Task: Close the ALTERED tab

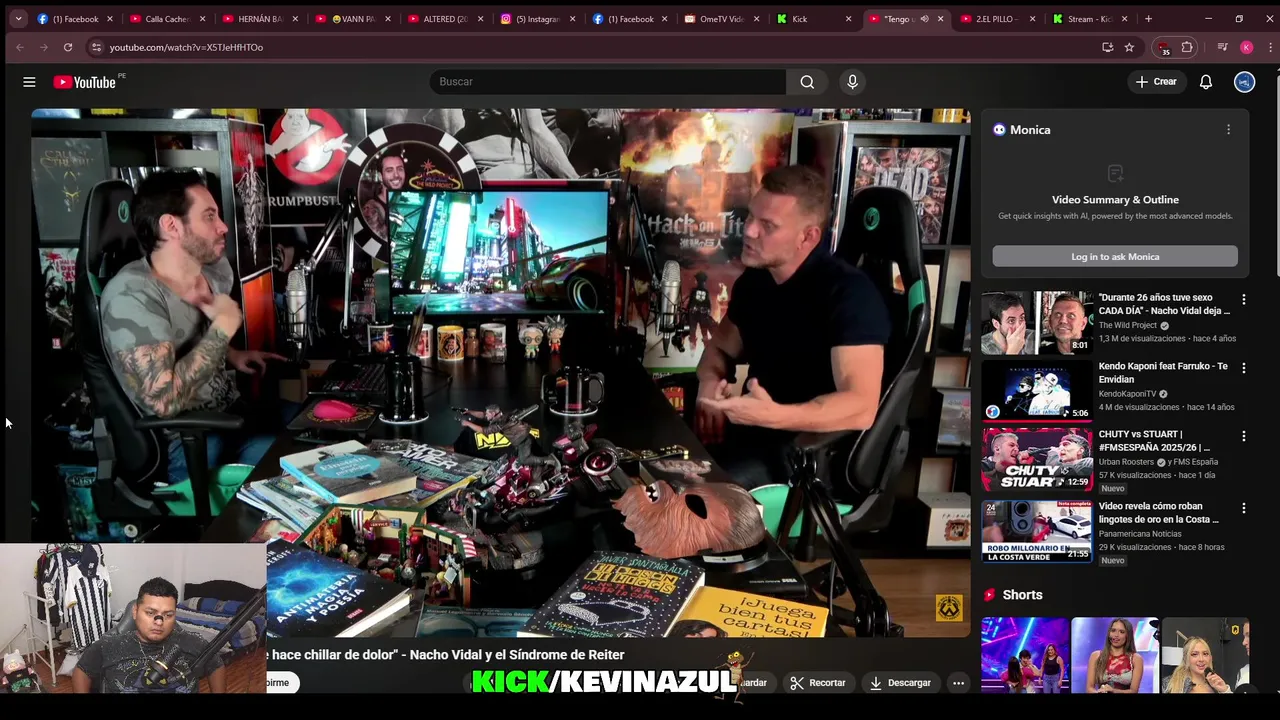Action: 480,19
